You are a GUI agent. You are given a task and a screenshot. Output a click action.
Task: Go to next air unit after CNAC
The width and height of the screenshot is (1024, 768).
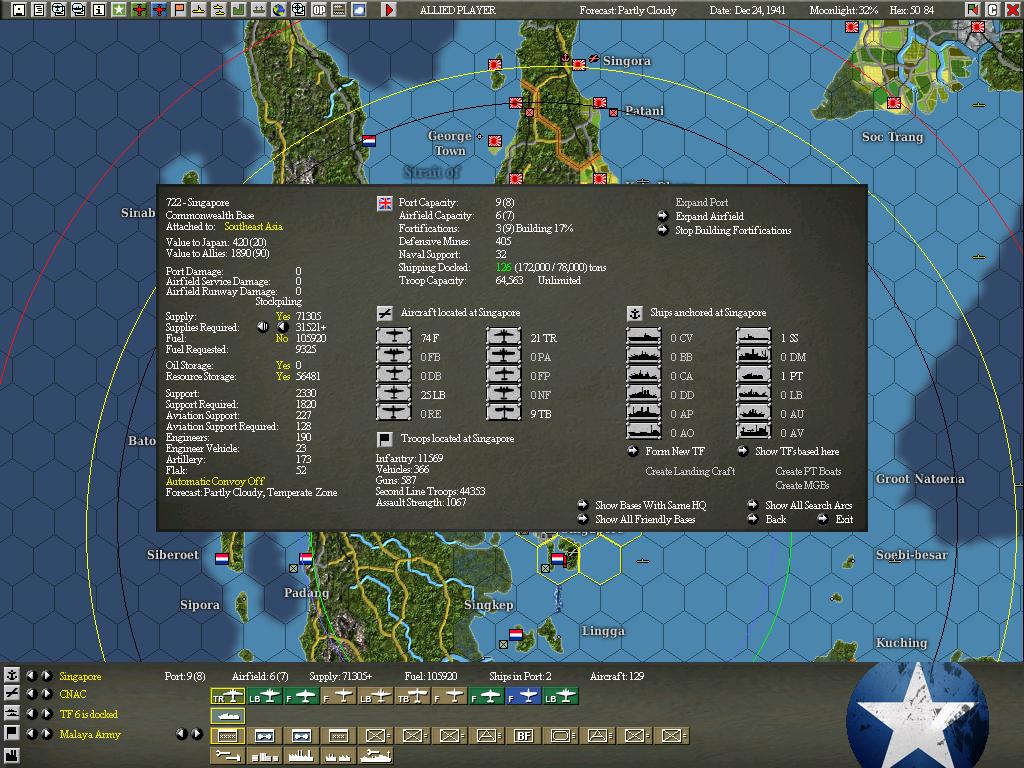[47, 694]
